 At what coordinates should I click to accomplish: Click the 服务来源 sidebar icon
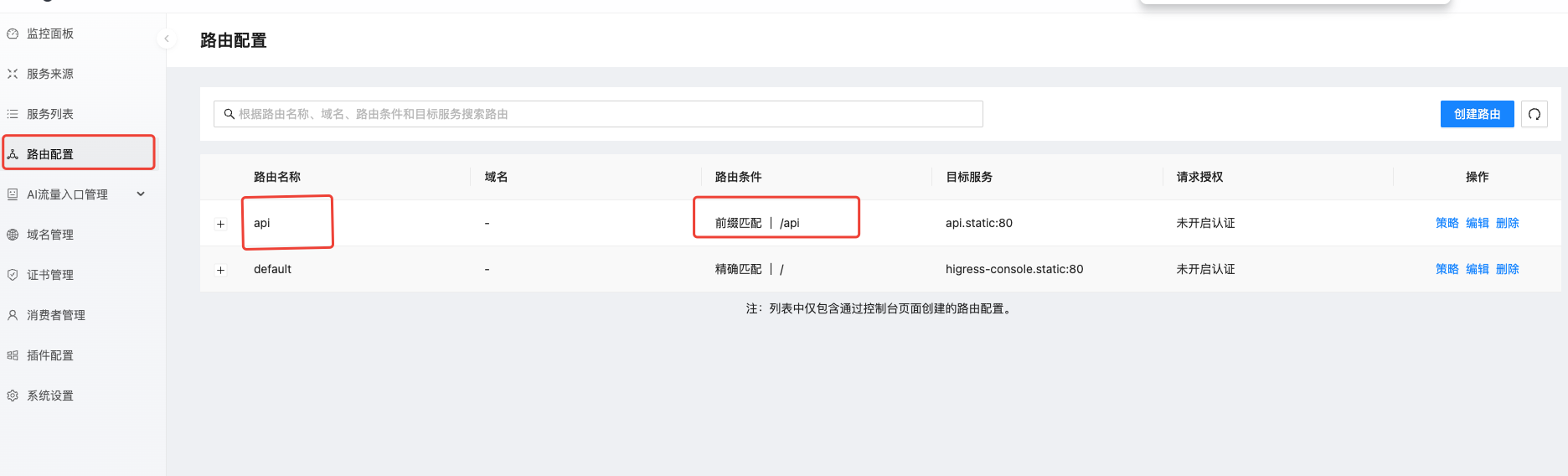point(13,74)
